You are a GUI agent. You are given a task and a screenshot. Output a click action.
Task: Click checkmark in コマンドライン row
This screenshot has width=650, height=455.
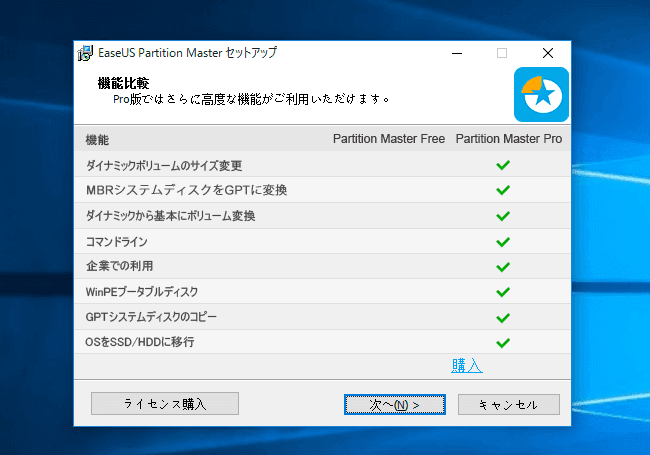pos(503,242)
